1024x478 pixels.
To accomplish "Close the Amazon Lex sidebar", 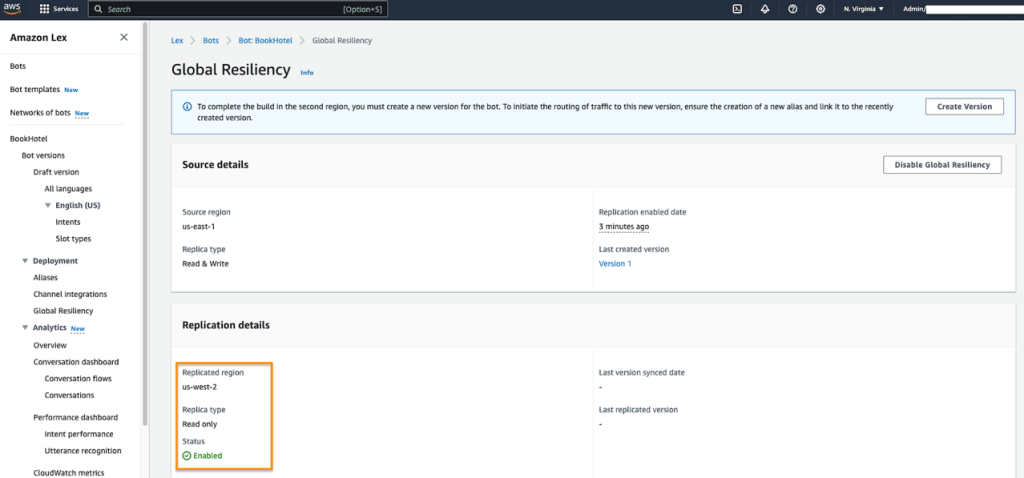I will 124,37.
